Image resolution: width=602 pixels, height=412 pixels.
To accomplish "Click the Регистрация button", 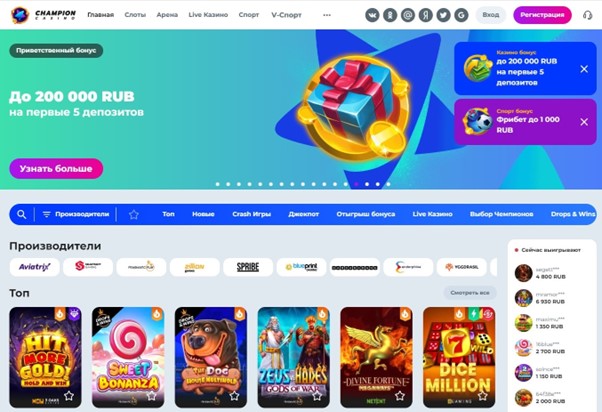I will (542, 15).
